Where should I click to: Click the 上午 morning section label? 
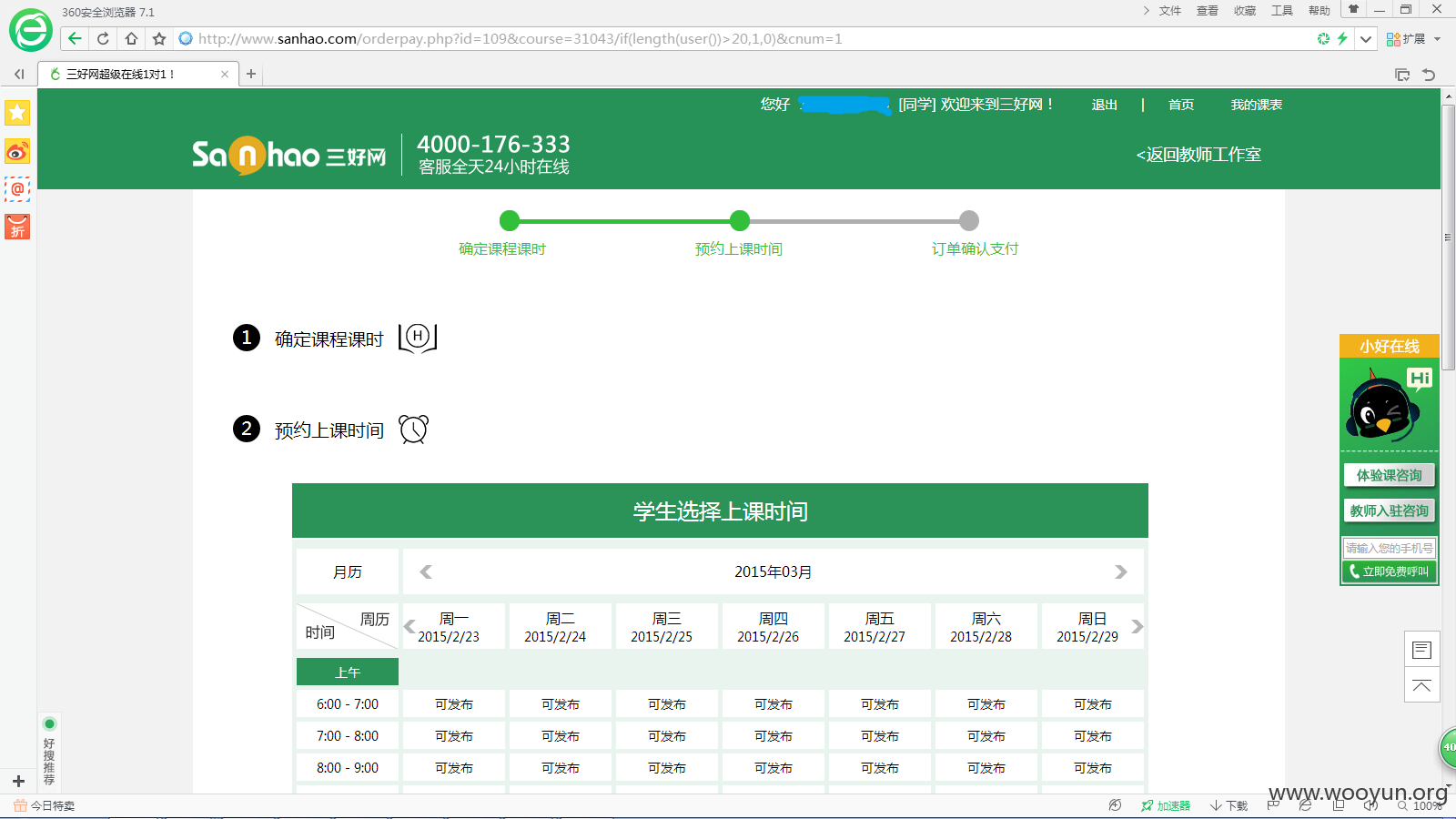point(348,672)
